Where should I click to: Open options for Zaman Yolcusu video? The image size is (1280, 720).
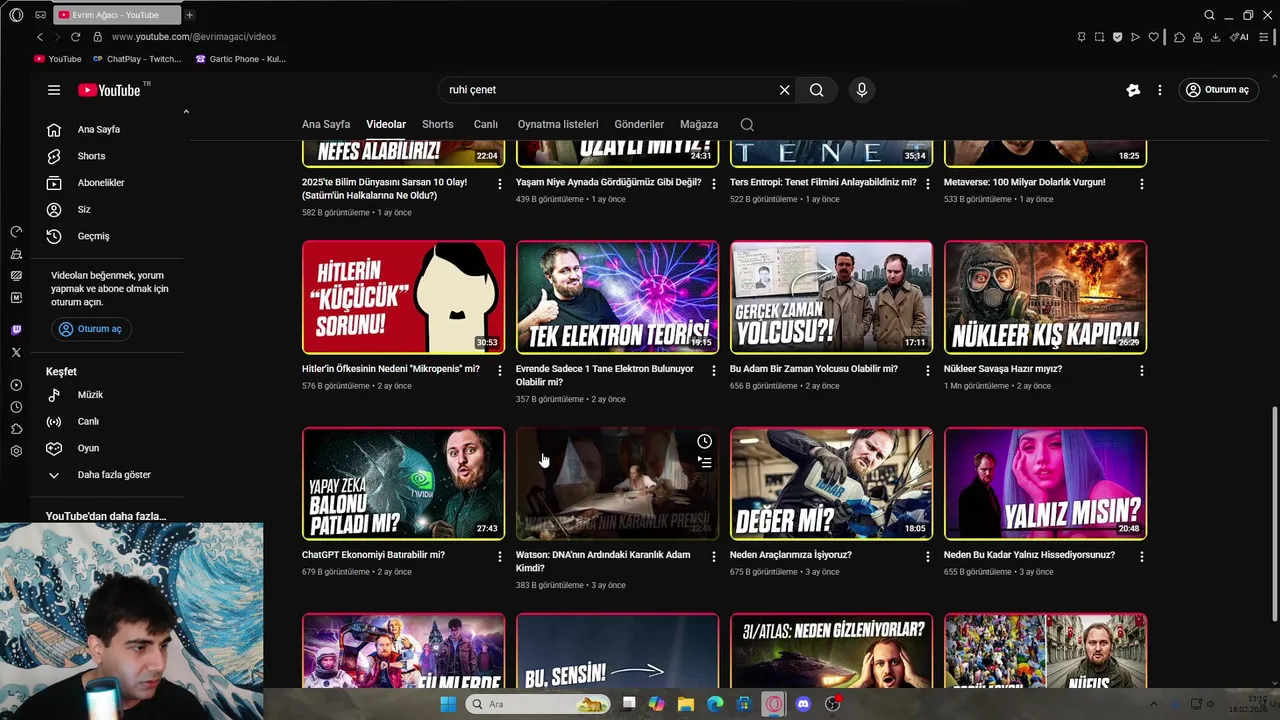tap(928, 371)
